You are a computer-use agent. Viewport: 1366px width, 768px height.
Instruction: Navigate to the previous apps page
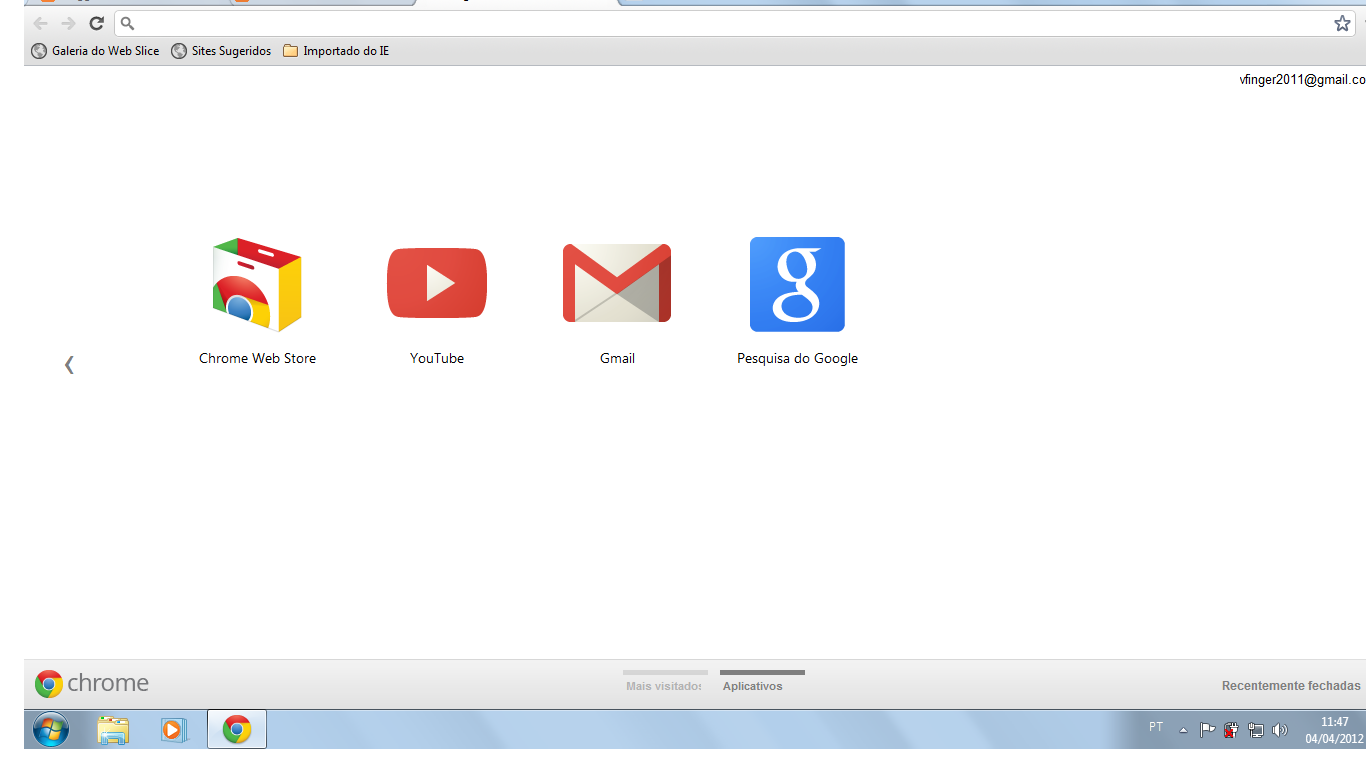coord(69,364)
